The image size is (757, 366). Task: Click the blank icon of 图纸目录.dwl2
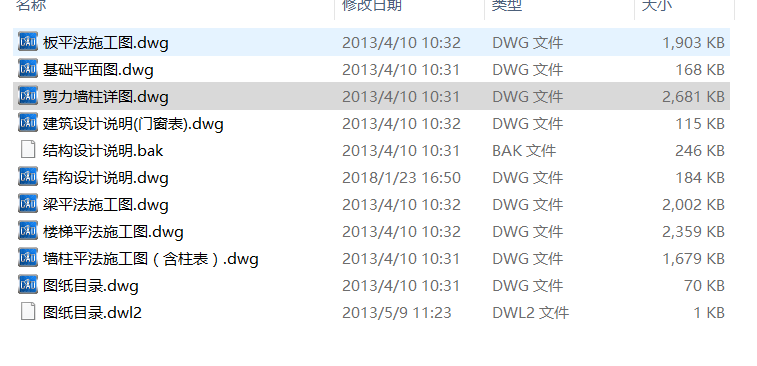tap(28, 311)
